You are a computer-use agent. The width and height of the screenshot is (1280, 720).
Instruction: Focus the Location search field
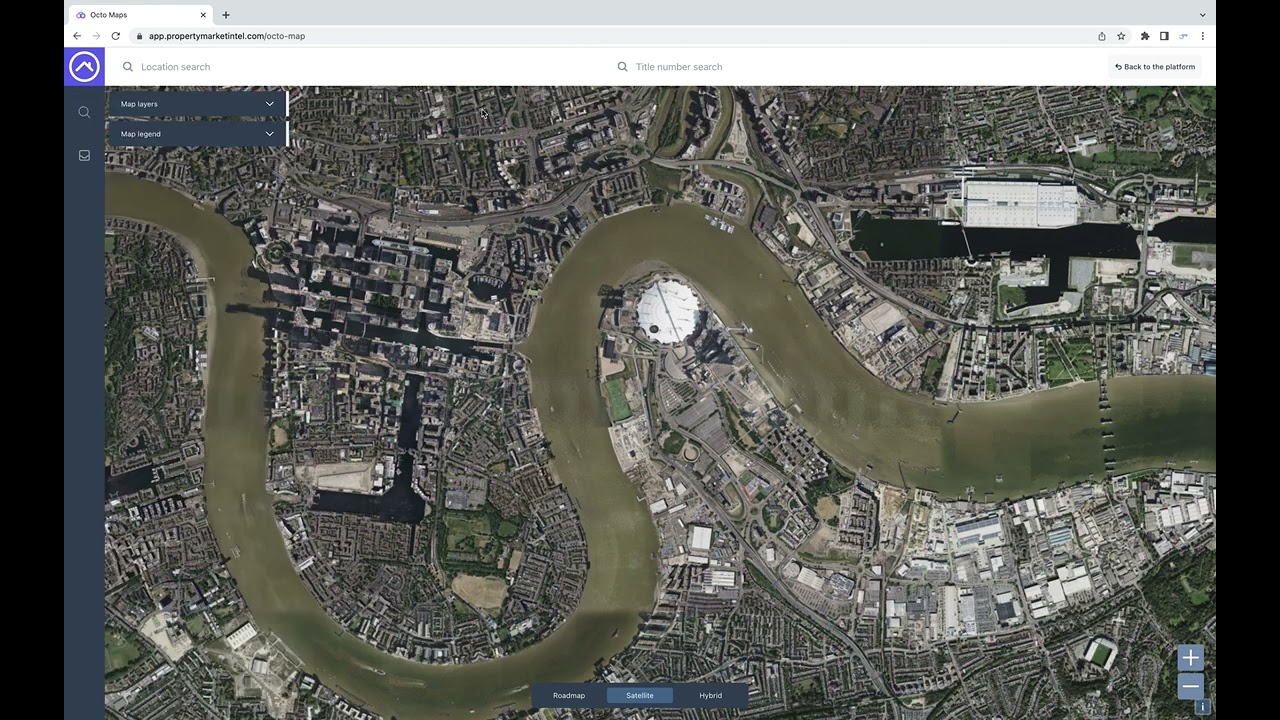point(360,67)
